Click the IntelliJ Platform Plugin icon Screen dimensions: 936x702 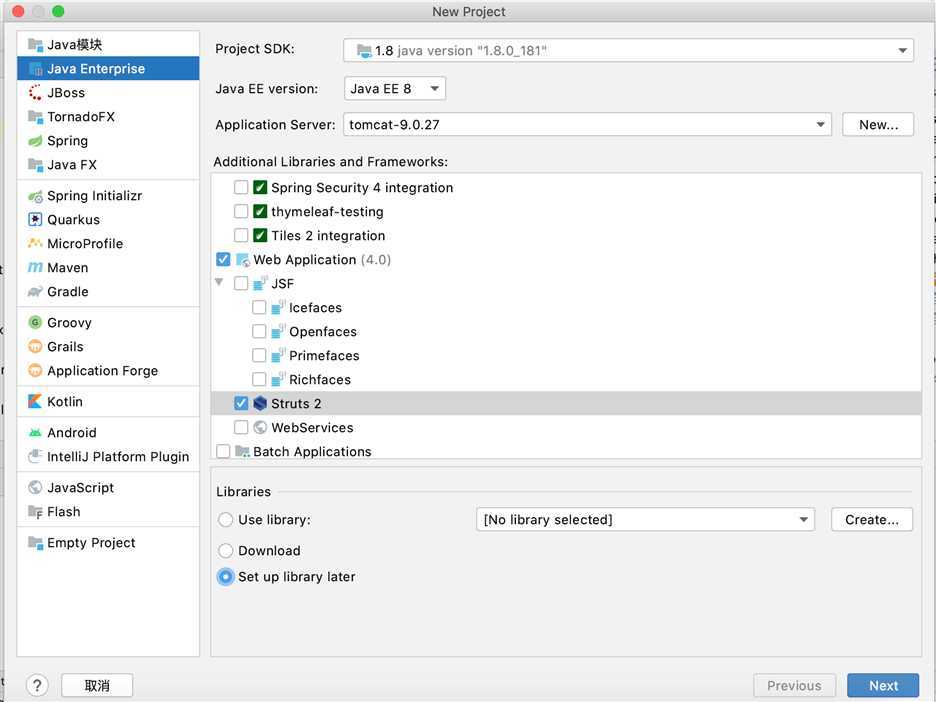35,457
